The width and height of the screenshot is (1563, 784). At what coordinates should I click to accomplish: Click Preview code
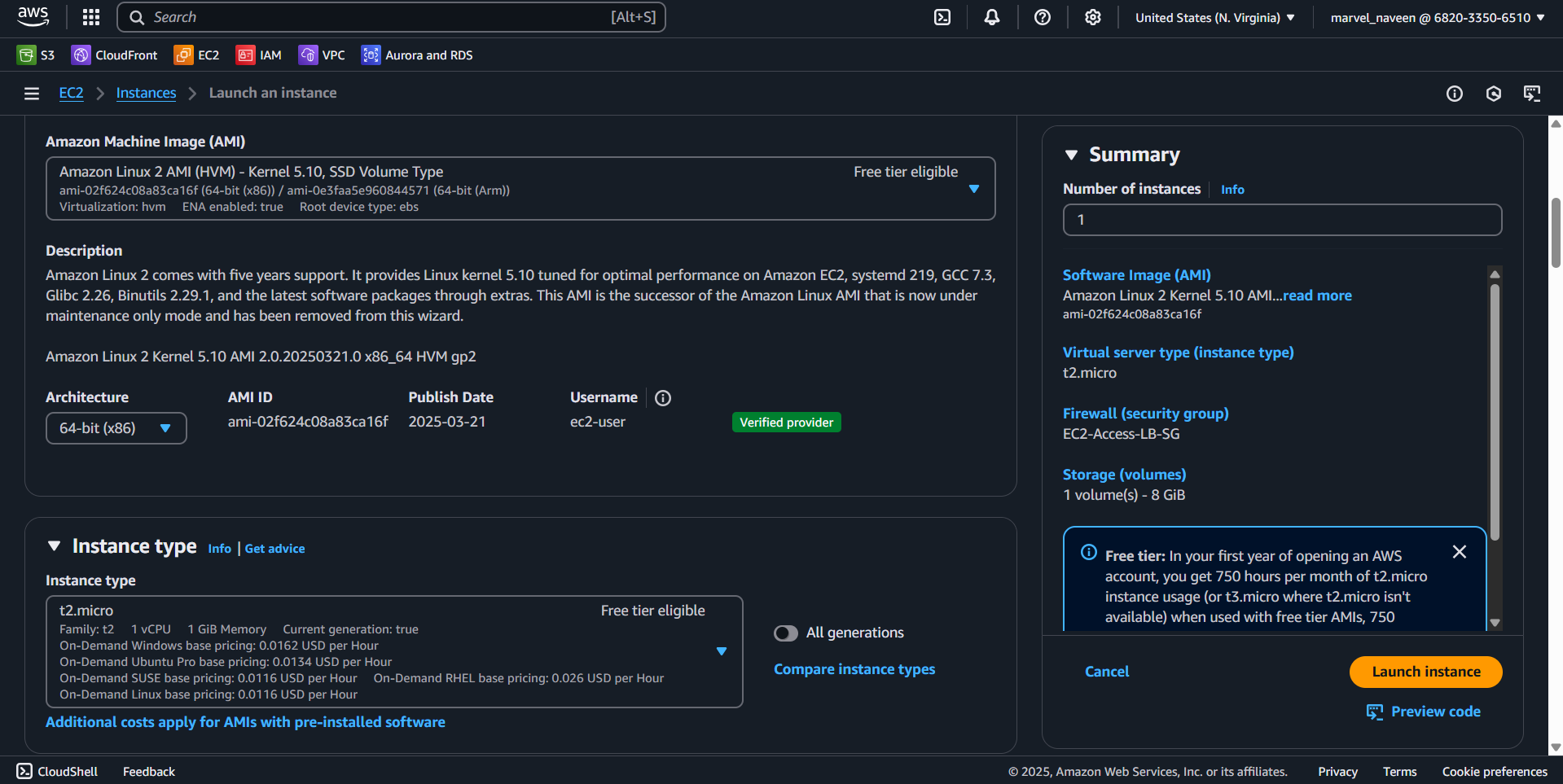(1424, 712)
